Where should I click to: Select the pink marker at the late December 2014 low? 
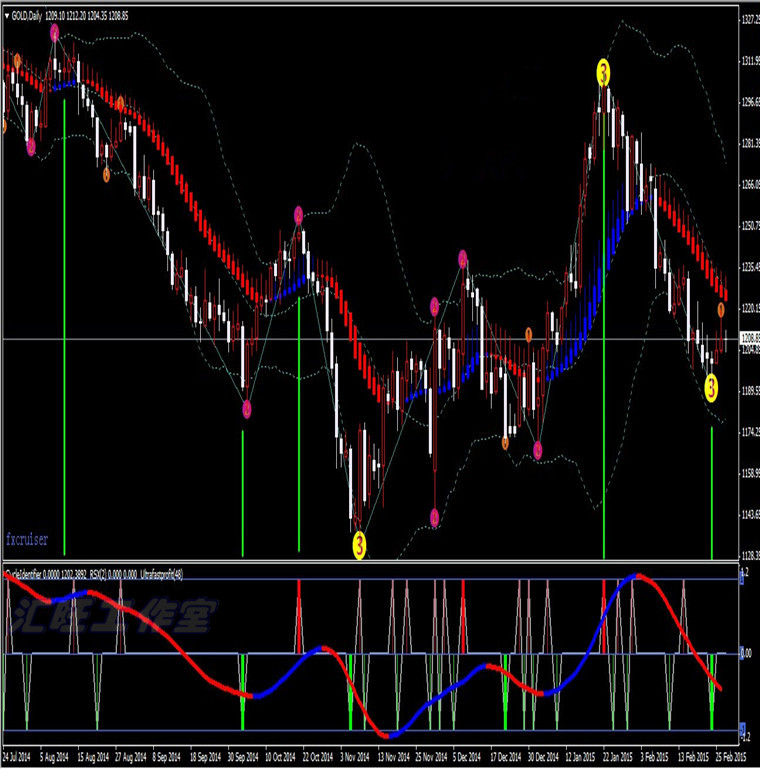538,450
